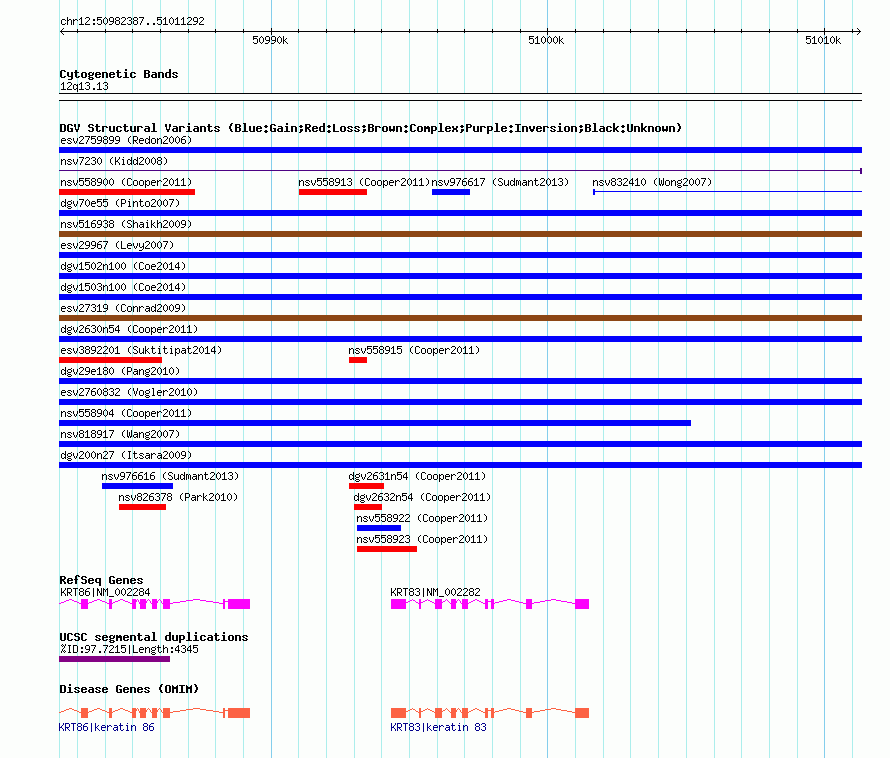
Task: Click the dgv70e55 (Pinto2007) label
Action: coord(120,203)
